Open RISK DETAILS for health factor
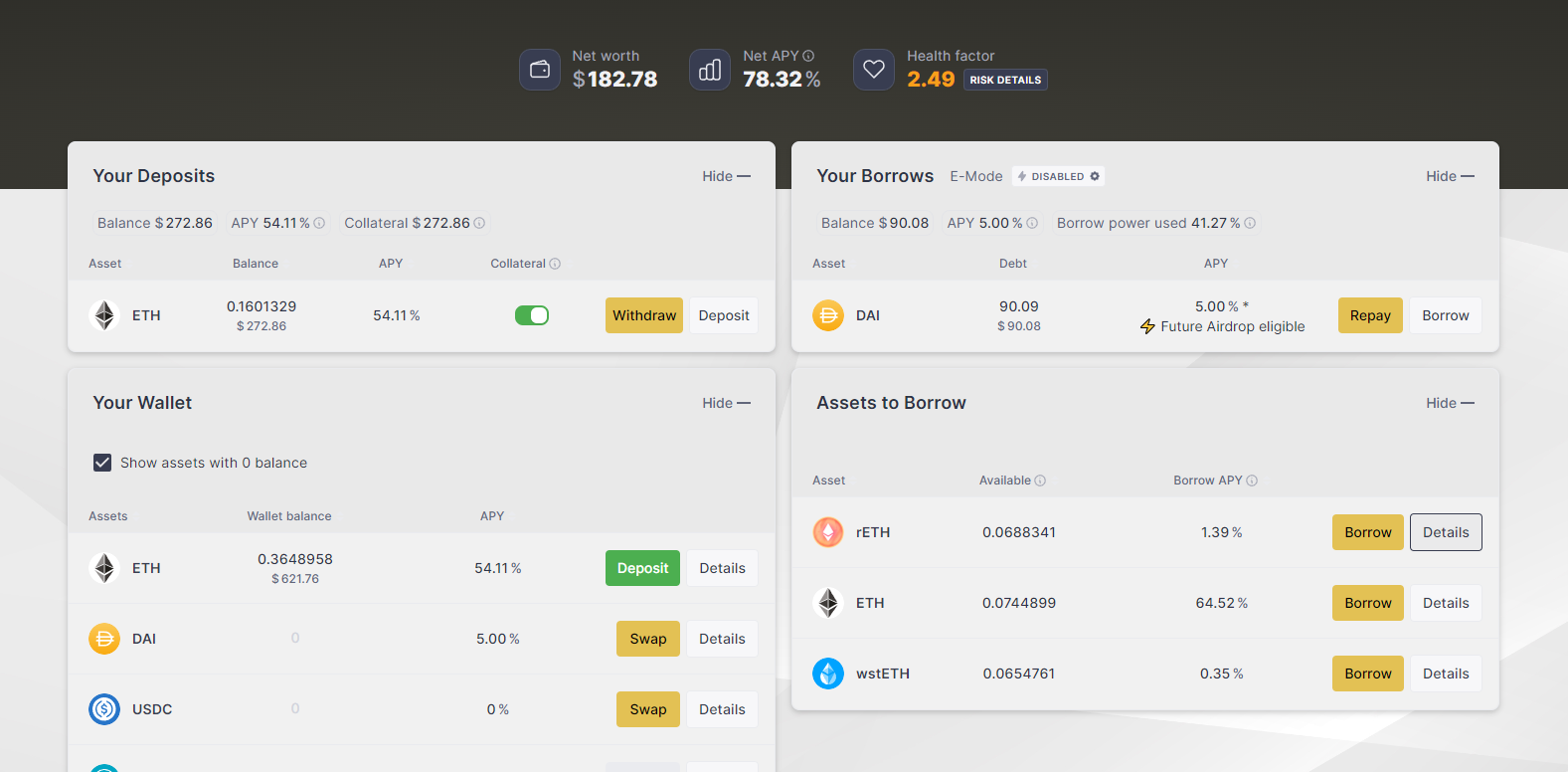1568x772 pixels. [1005, 80]
